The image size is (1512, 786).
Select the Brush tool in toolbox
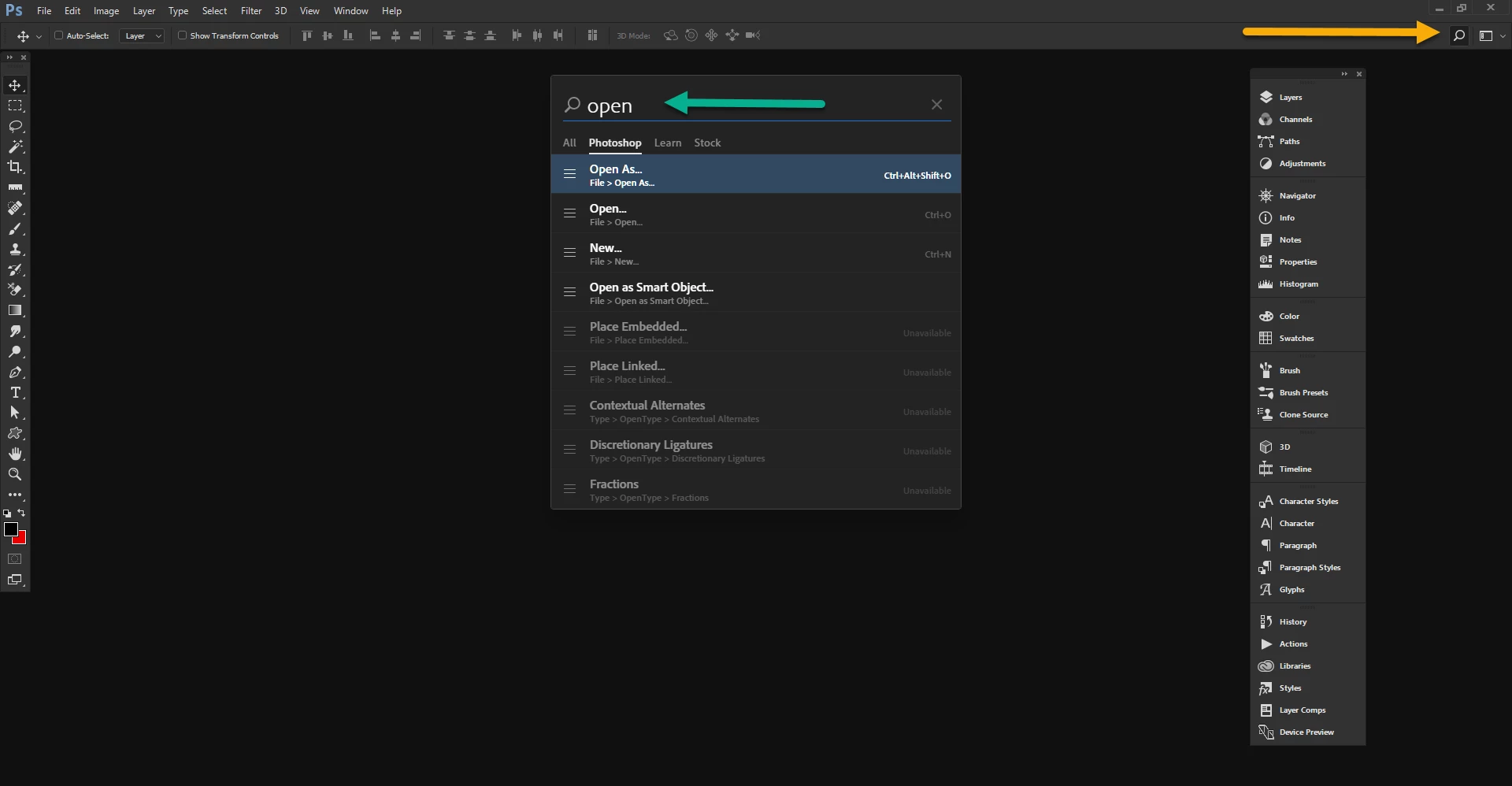point(15,228)
